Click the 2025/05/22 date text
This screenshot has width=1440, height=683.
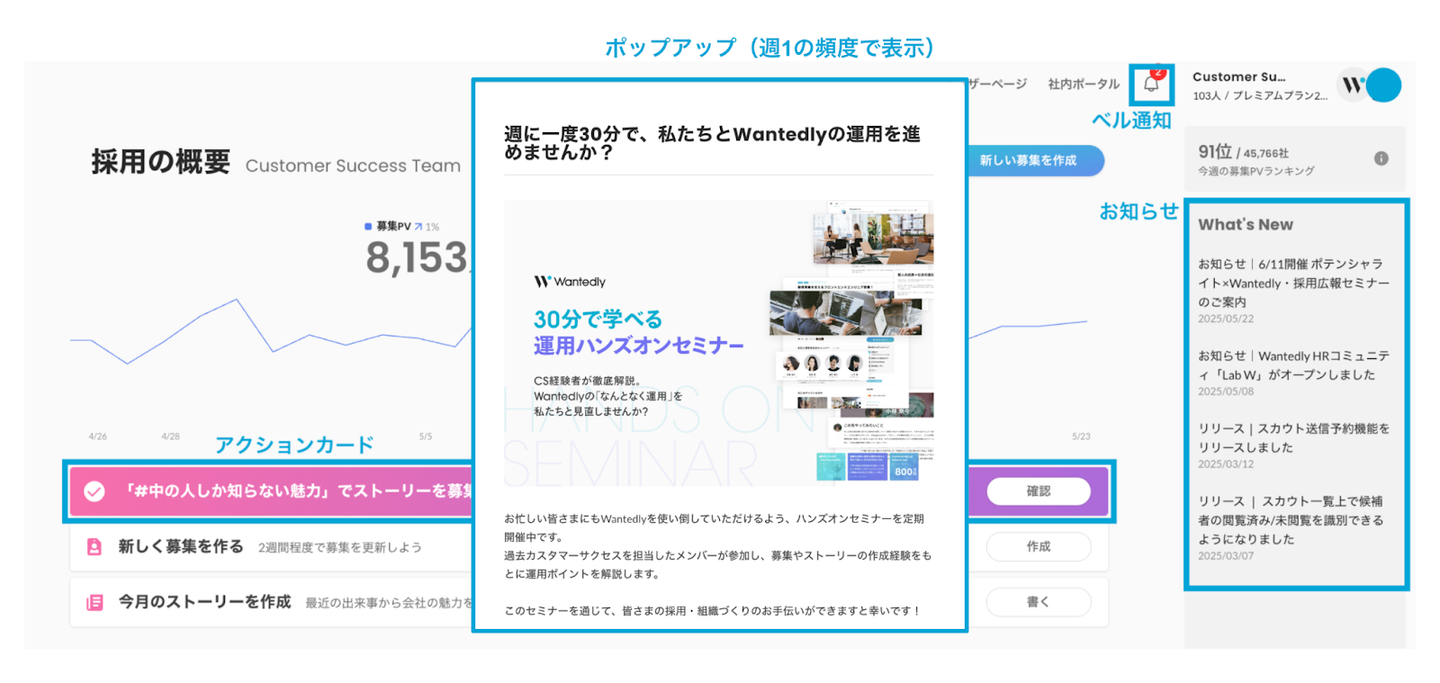[1226, 319]
